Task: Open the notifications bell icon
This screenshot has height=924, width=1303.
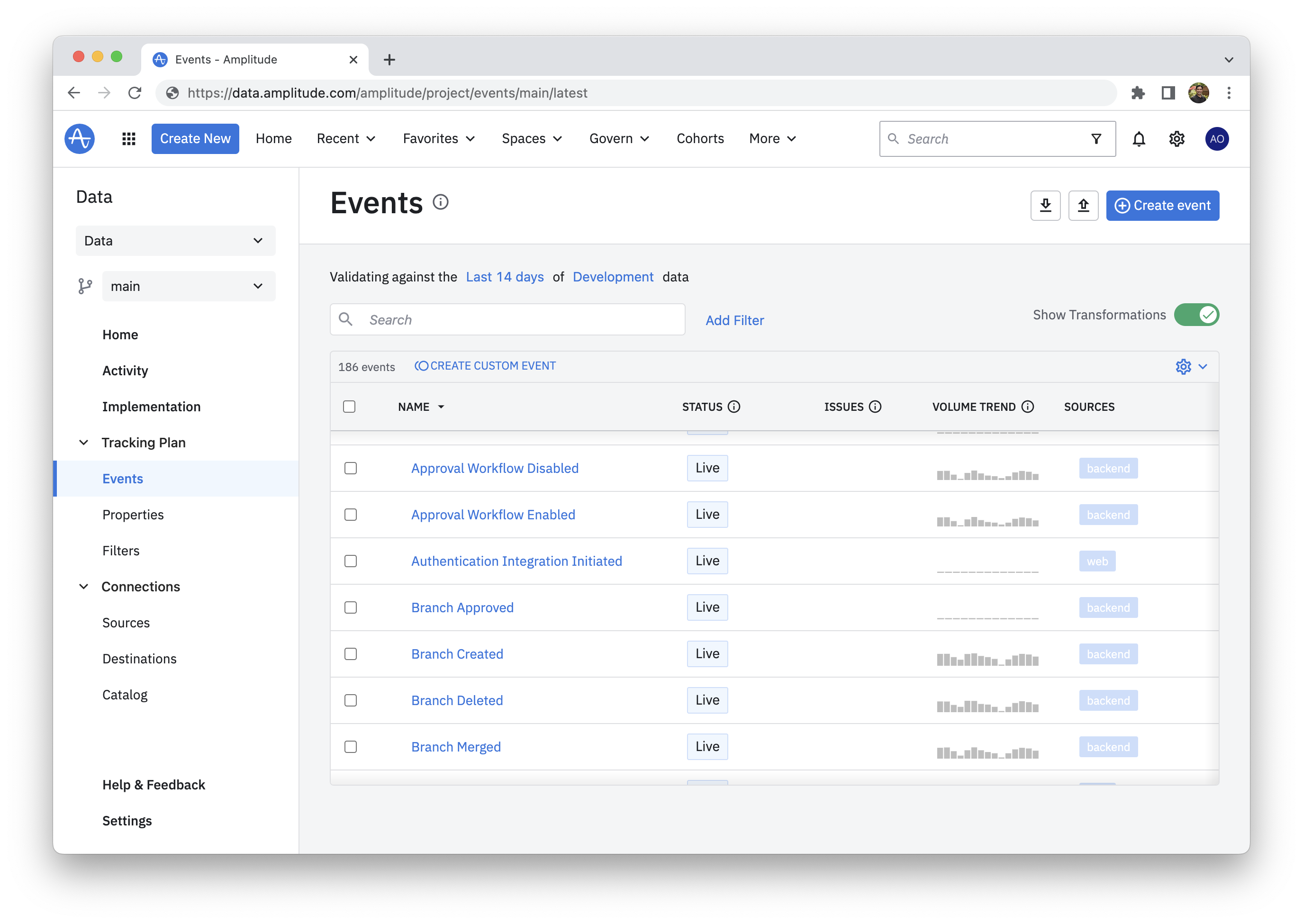Action: pyautogui.click(x=1139, y=139)
